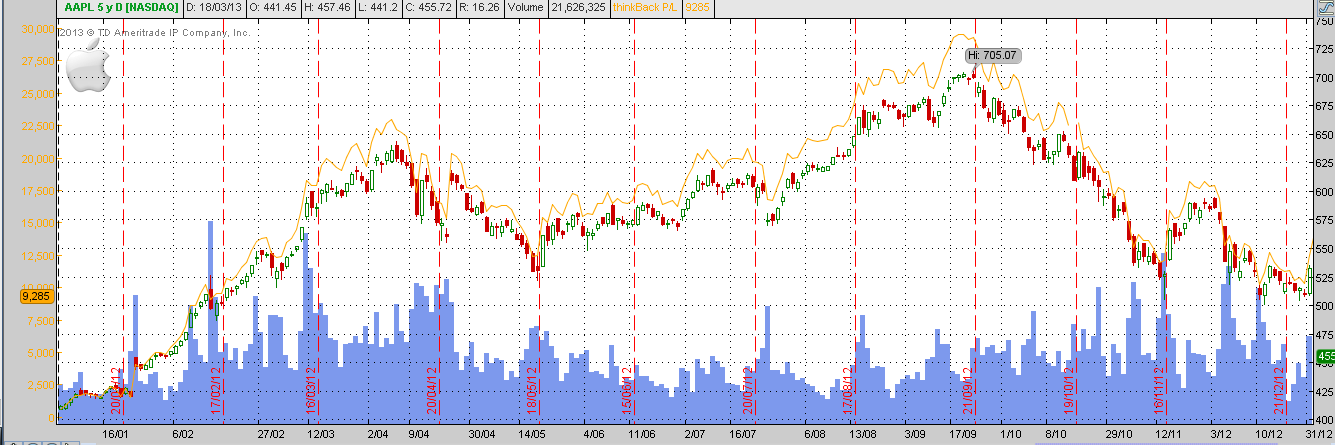Select the 20/04/12 expiration marker

(431, 392)
